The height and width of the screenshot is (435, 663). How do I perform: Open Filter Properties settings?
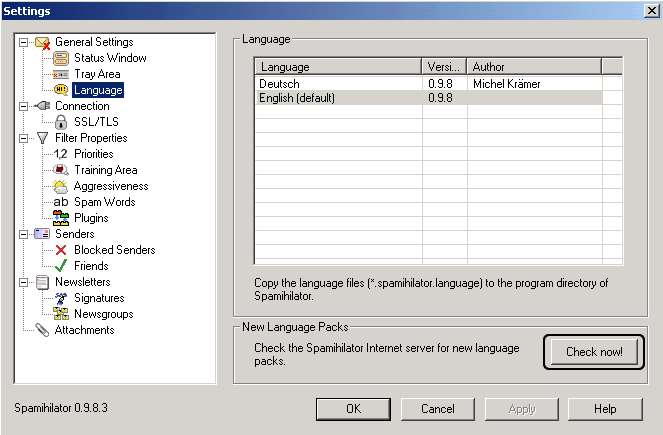pos(91,138)
